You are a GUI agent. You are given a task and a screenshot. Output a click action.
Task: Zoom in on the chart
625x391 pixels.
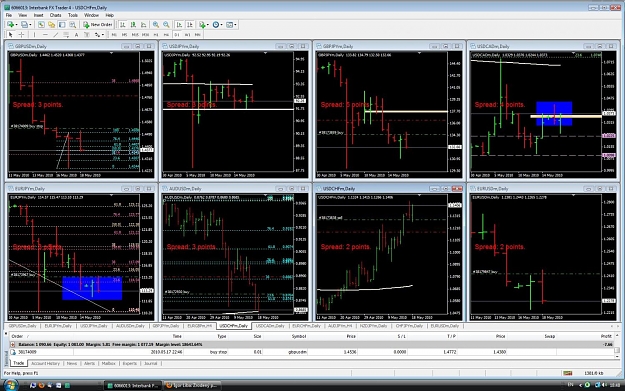coord(156,25)
